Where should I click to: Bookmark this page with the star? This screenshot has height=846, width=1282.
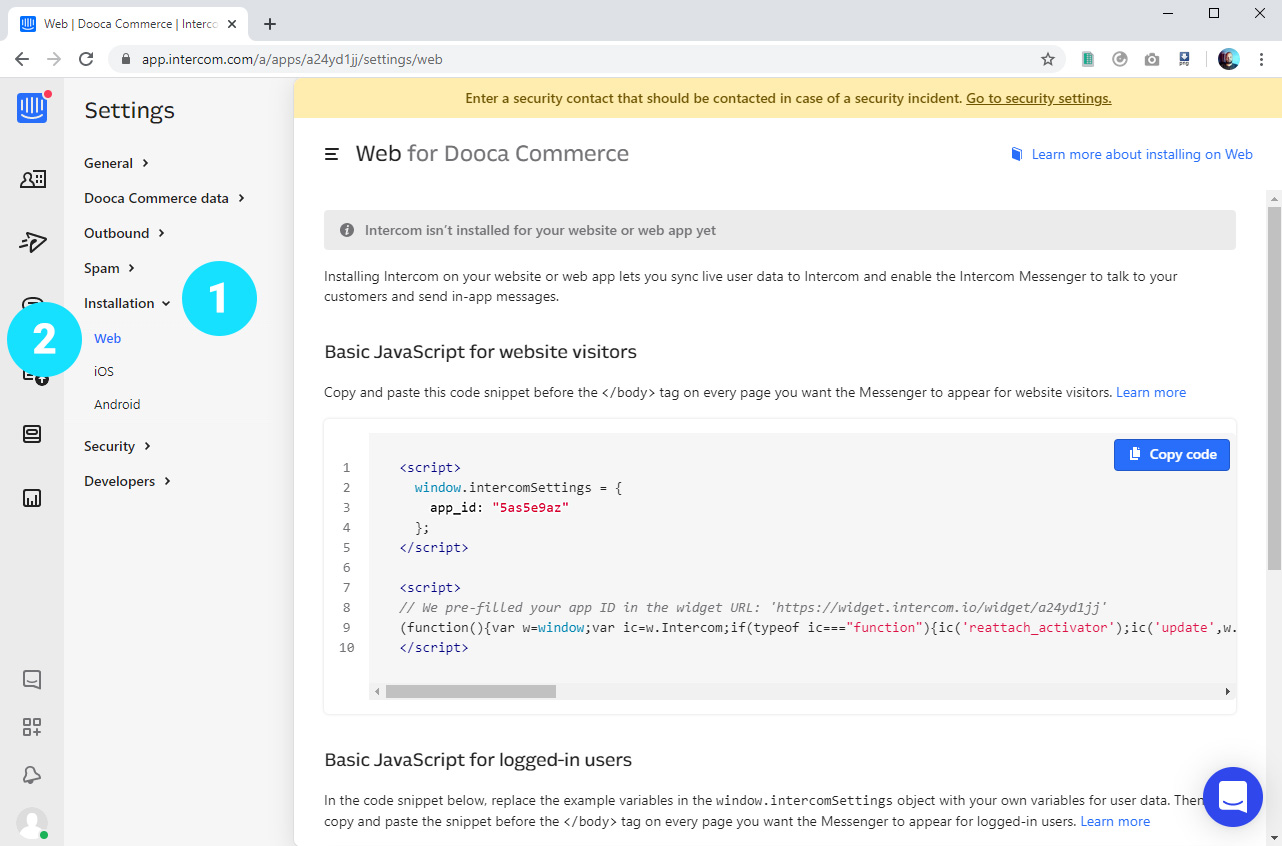(1048, 59)
